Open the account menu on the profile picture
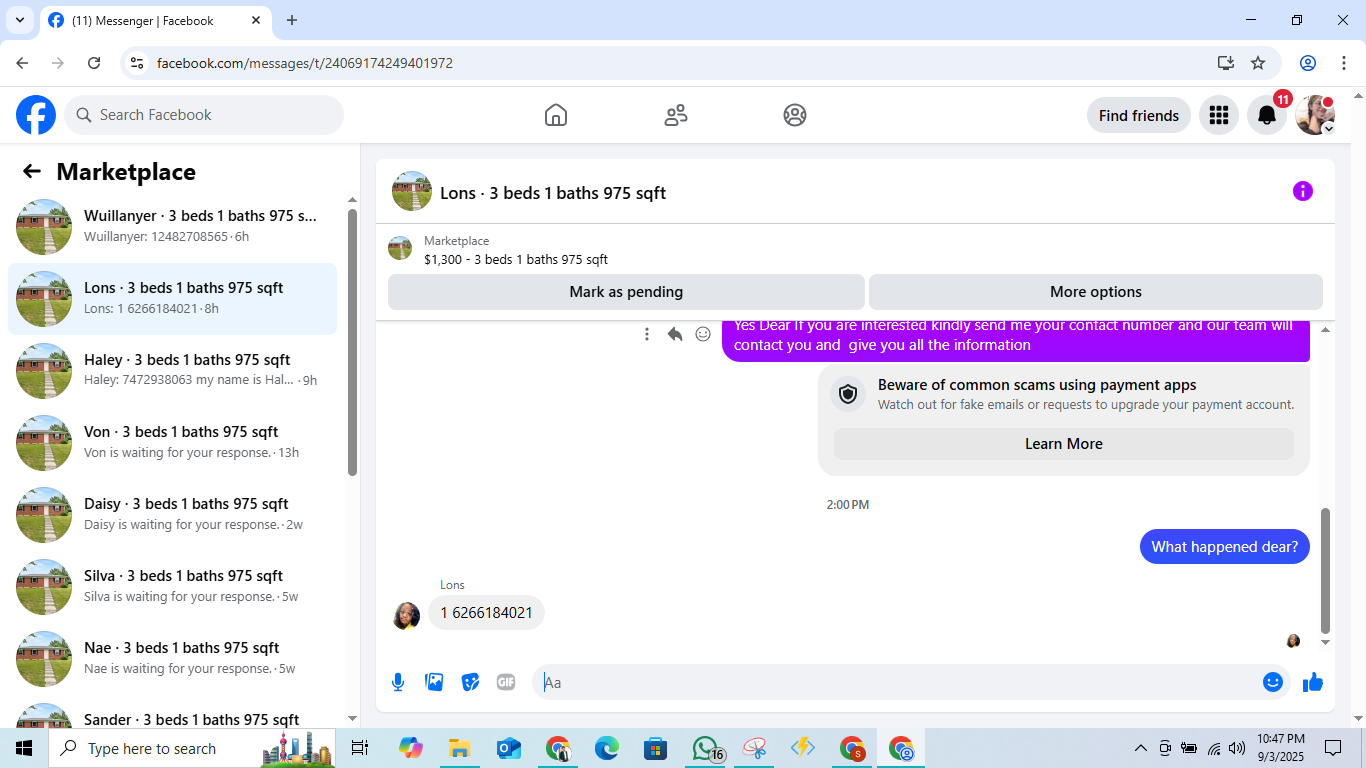Image resolution: width=1366 pixels, height=768 pixels. (1315, 115)
